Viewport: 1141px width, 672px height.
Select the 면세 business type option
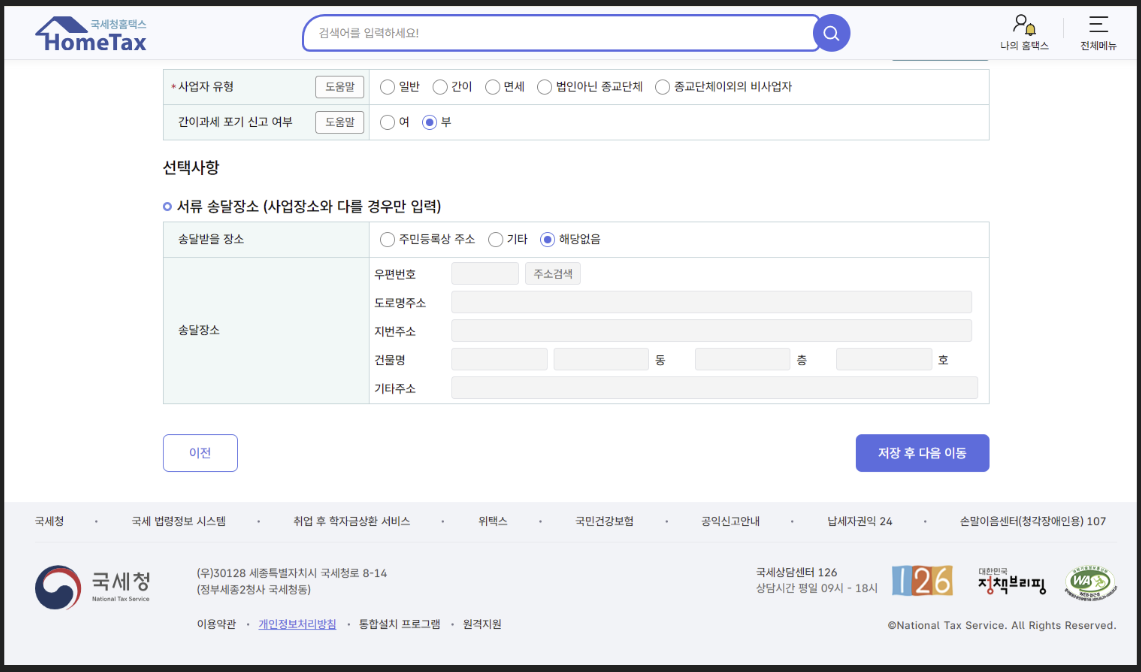point(491,86)
